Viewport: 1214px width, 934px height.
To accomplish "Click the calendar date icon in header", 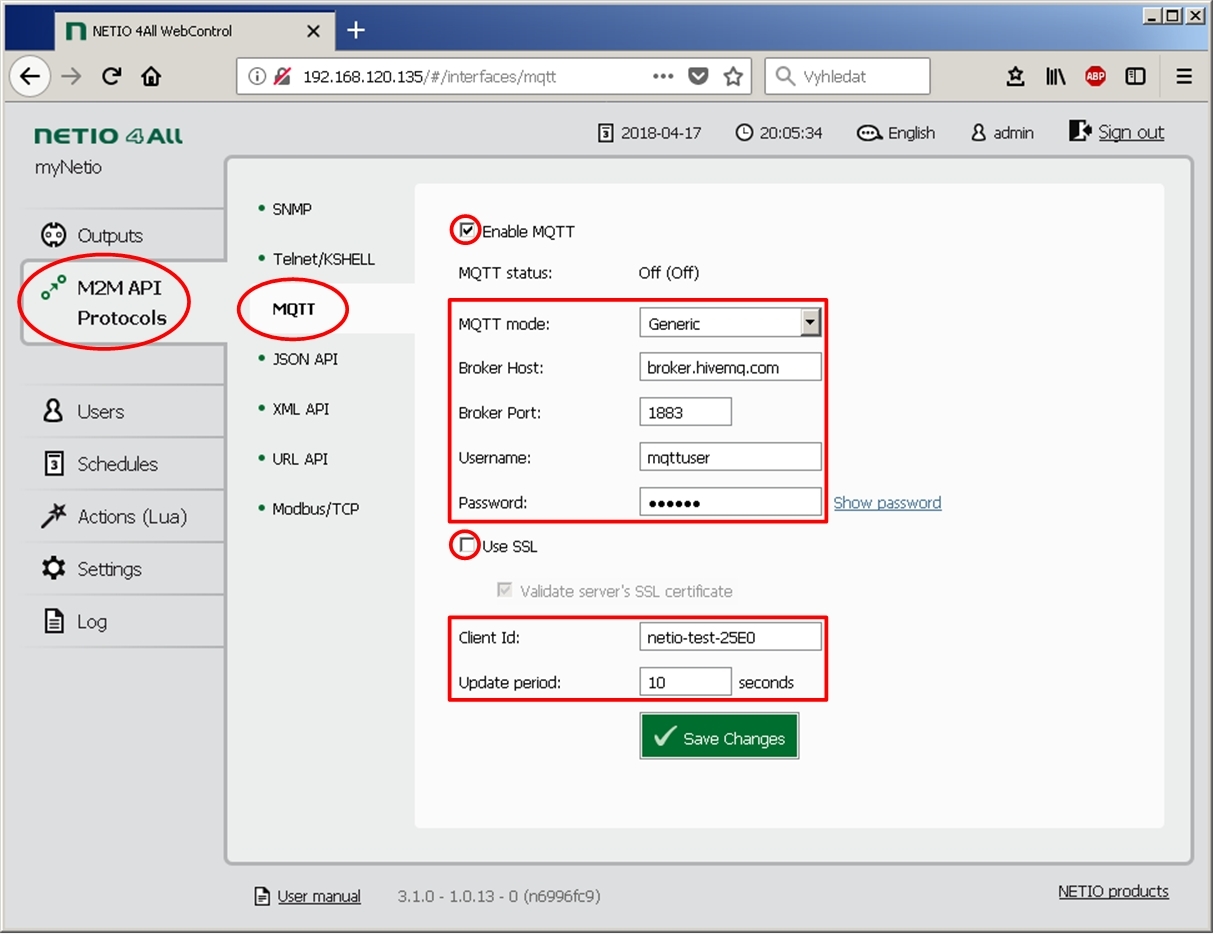I will [605, 133].
